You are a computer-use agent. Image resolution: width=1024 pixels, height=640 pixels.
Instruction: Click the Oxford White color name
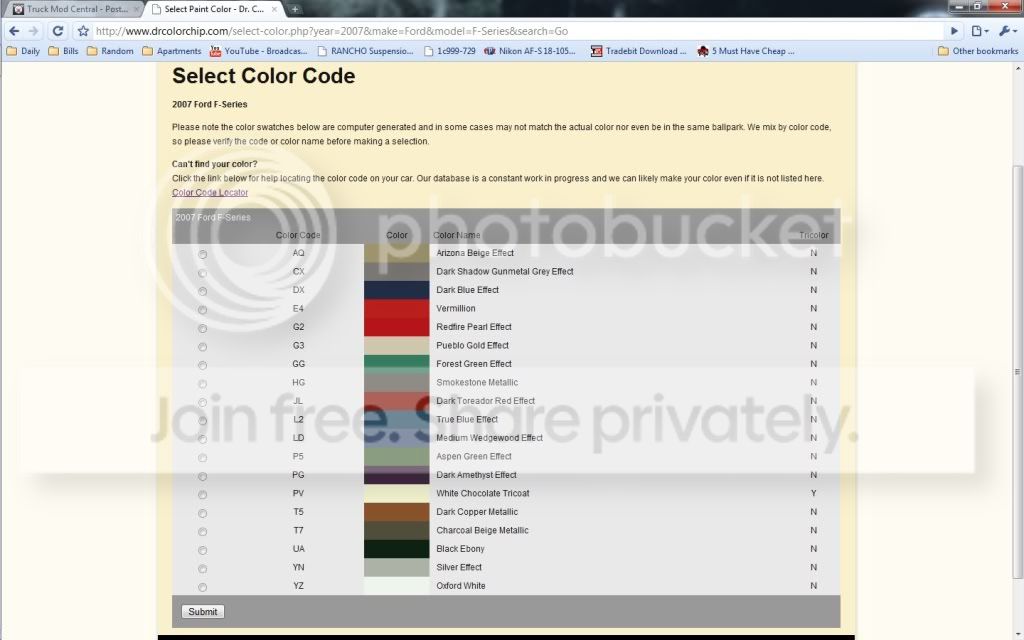pos(460,586)
